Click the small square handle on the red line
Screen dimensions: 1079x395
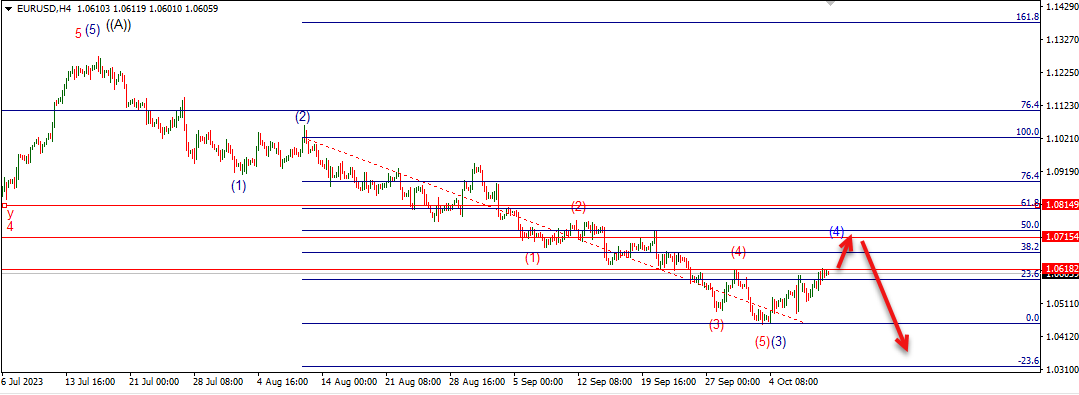3,205
